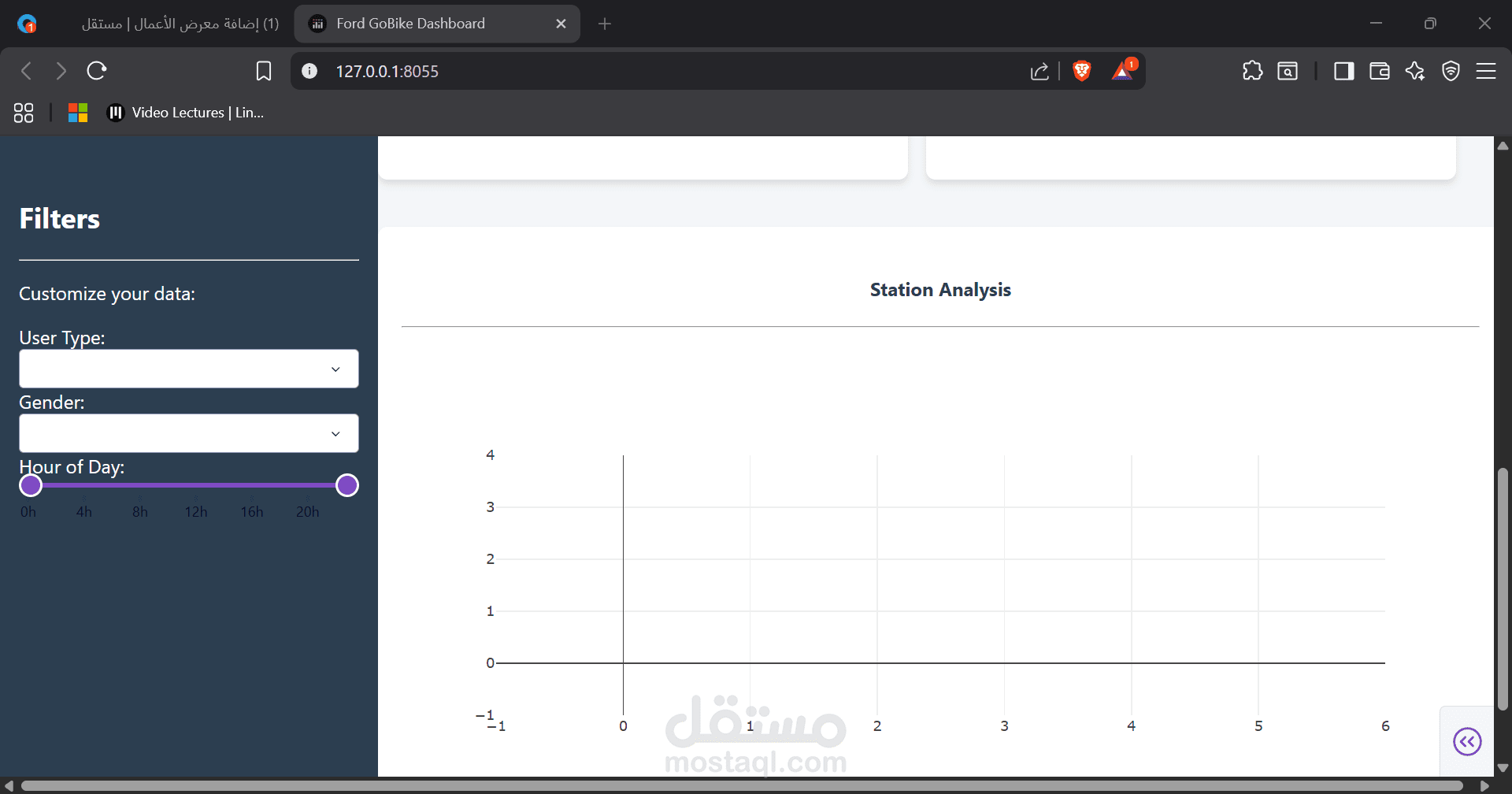
Task: Open the Gender dropdown
Action: click(x=189, y=433)
